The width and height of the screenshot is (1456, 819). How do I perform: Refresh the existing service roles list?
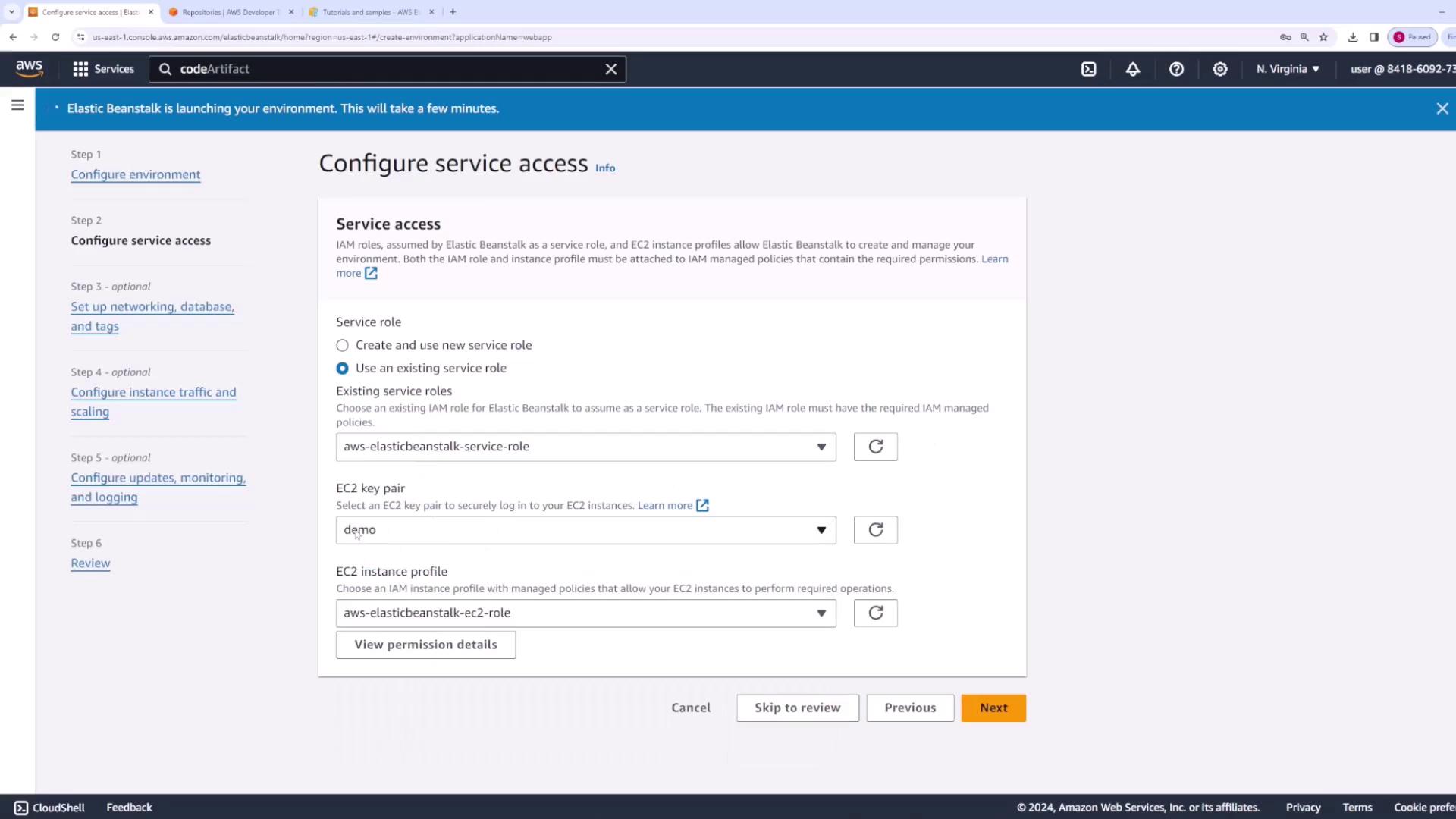[875, 447]
